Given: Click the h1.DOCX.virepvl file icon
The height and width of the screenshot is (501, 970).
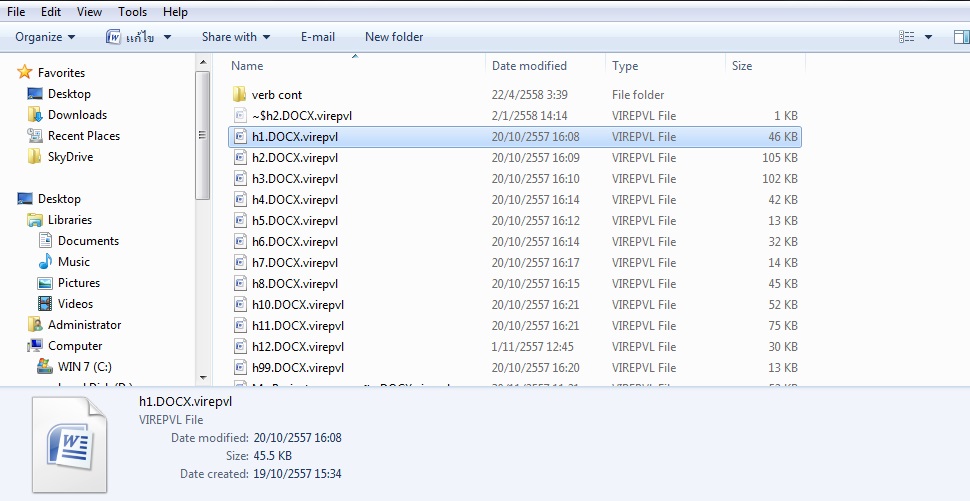Looking at the screenshot, I should [x=241, y=137].
